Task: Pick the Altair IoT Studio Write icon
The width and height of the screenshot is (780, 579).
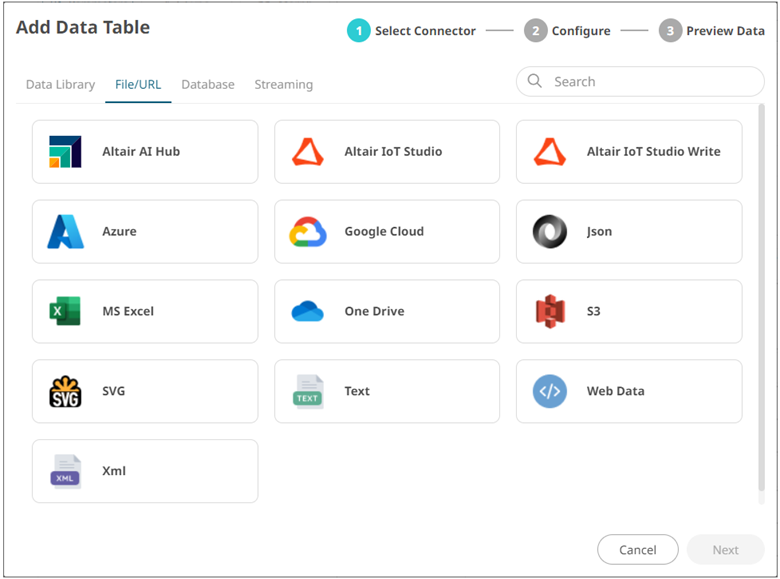Action: (550, 152)
